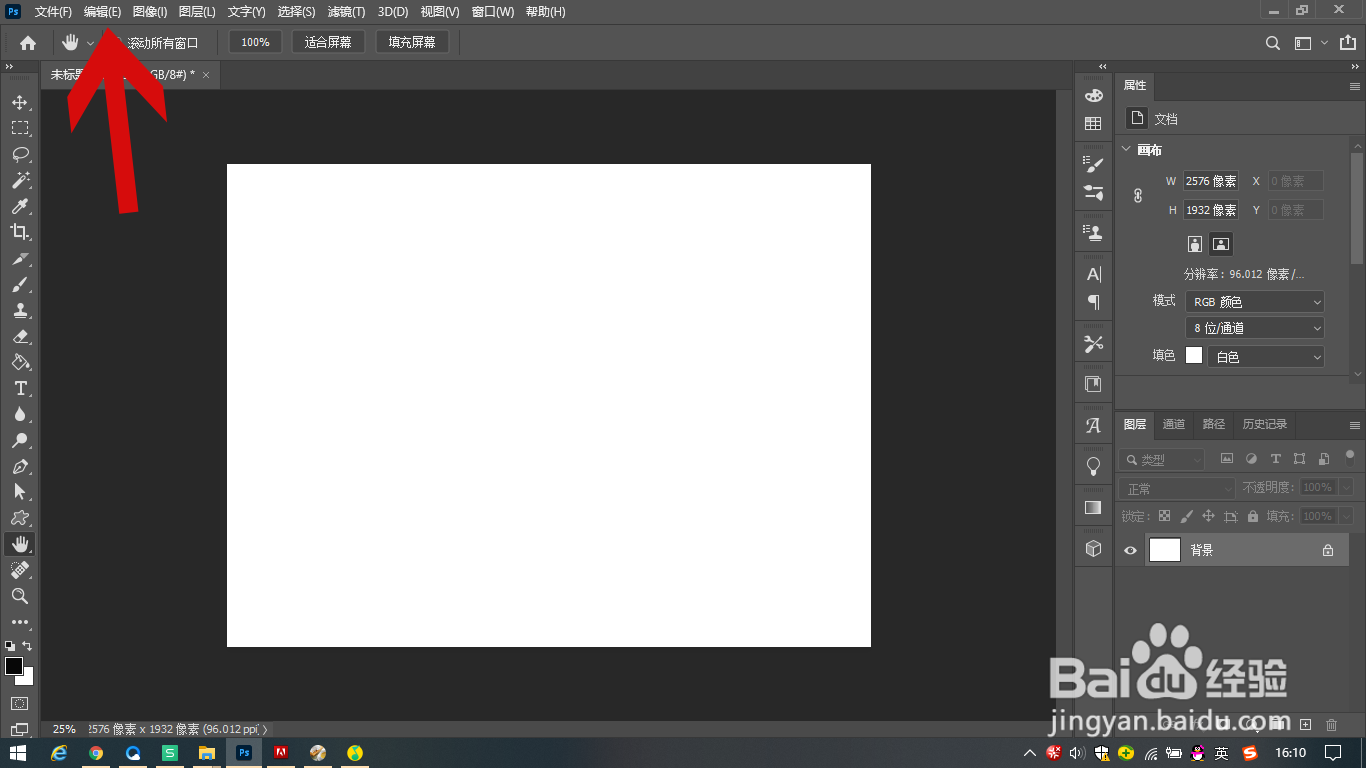Open the Paragraph panel icon
Screen dimensions: 1366x768
(x=1093, y=302)
